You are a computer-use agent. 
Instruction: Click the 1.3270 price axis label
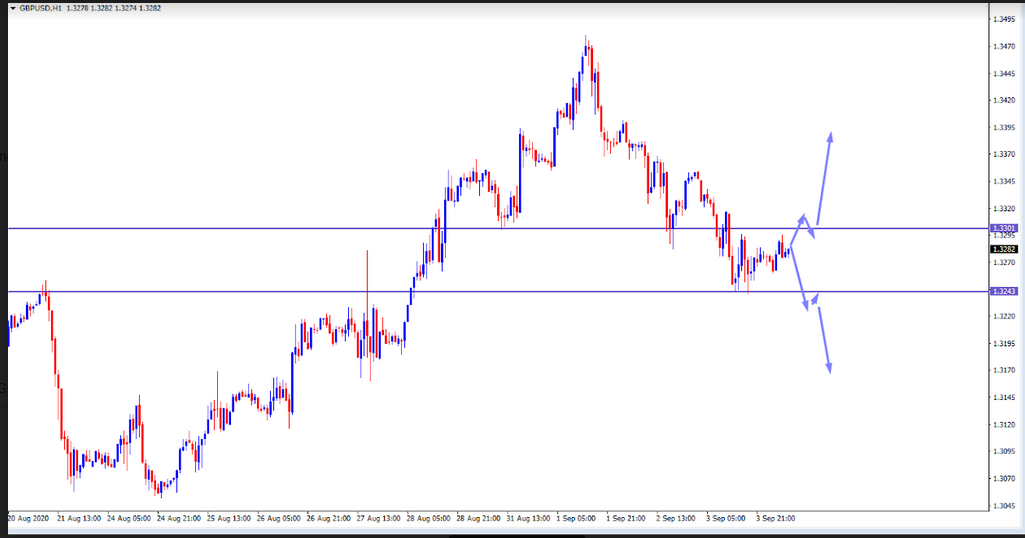pos(1004,262)
